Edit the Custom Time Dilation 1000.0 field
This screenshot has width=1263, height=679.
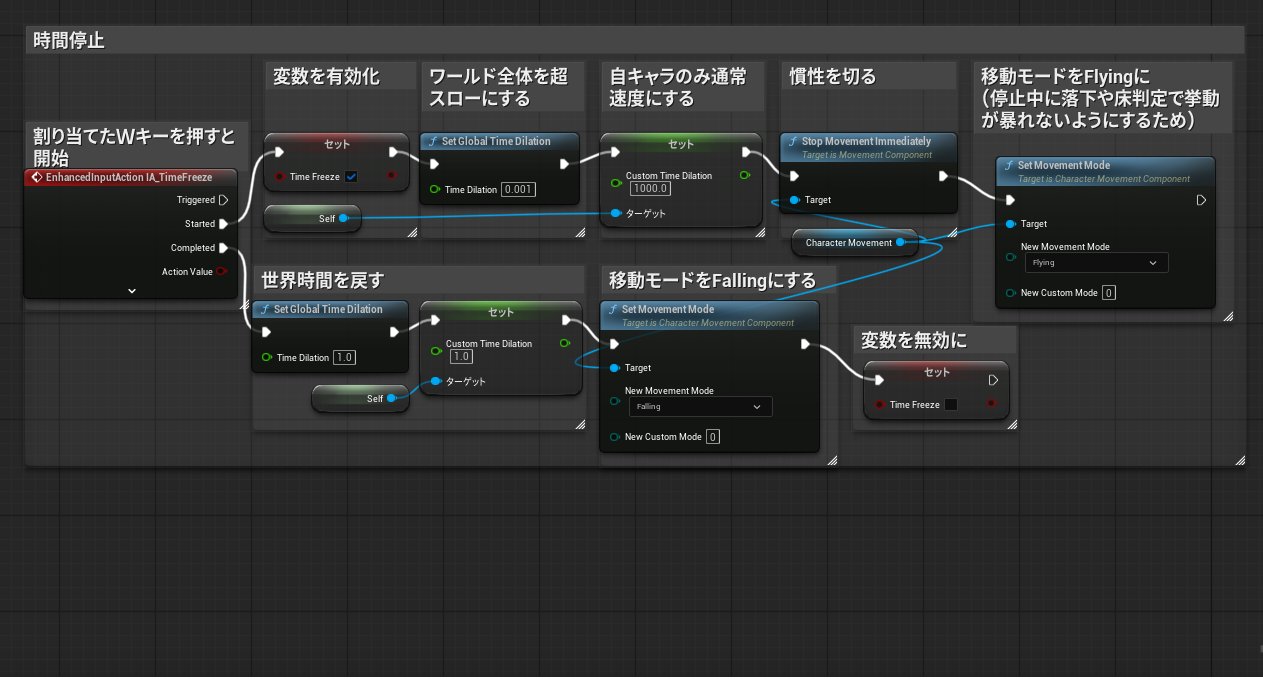(x=649, y=188)
